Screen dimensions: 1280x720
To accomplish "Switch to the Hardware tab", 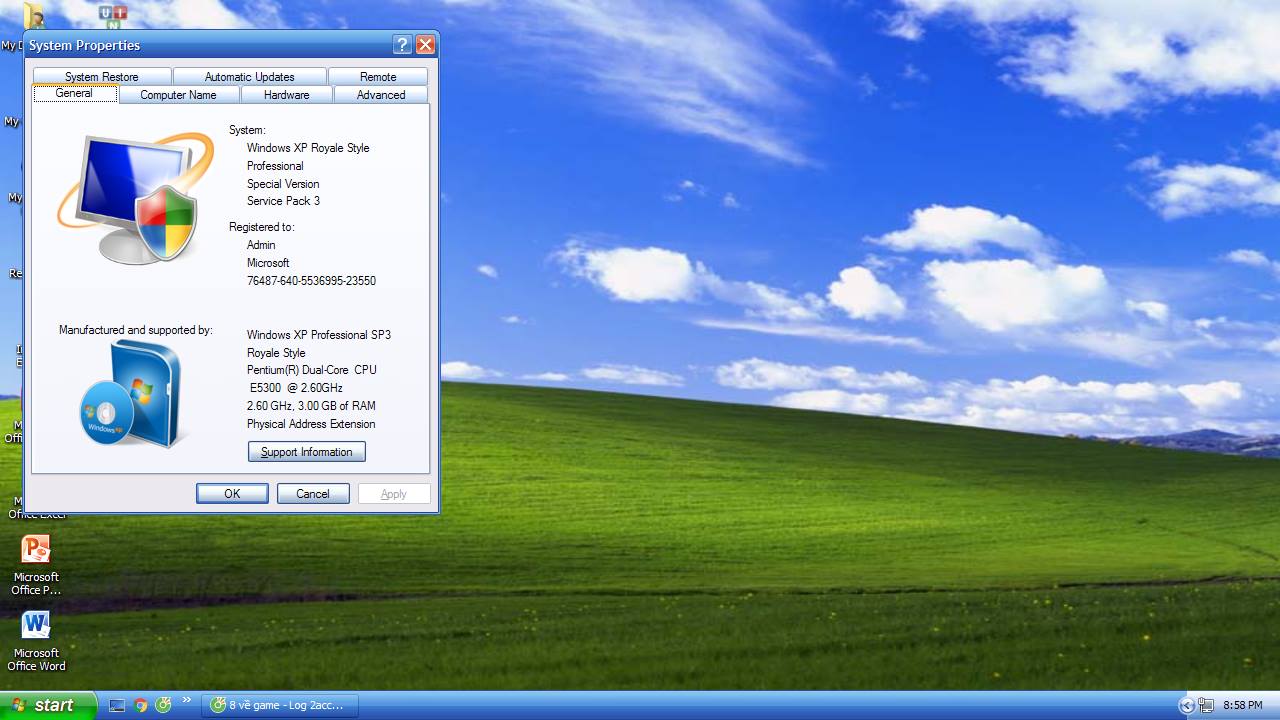I will [286, 95].
